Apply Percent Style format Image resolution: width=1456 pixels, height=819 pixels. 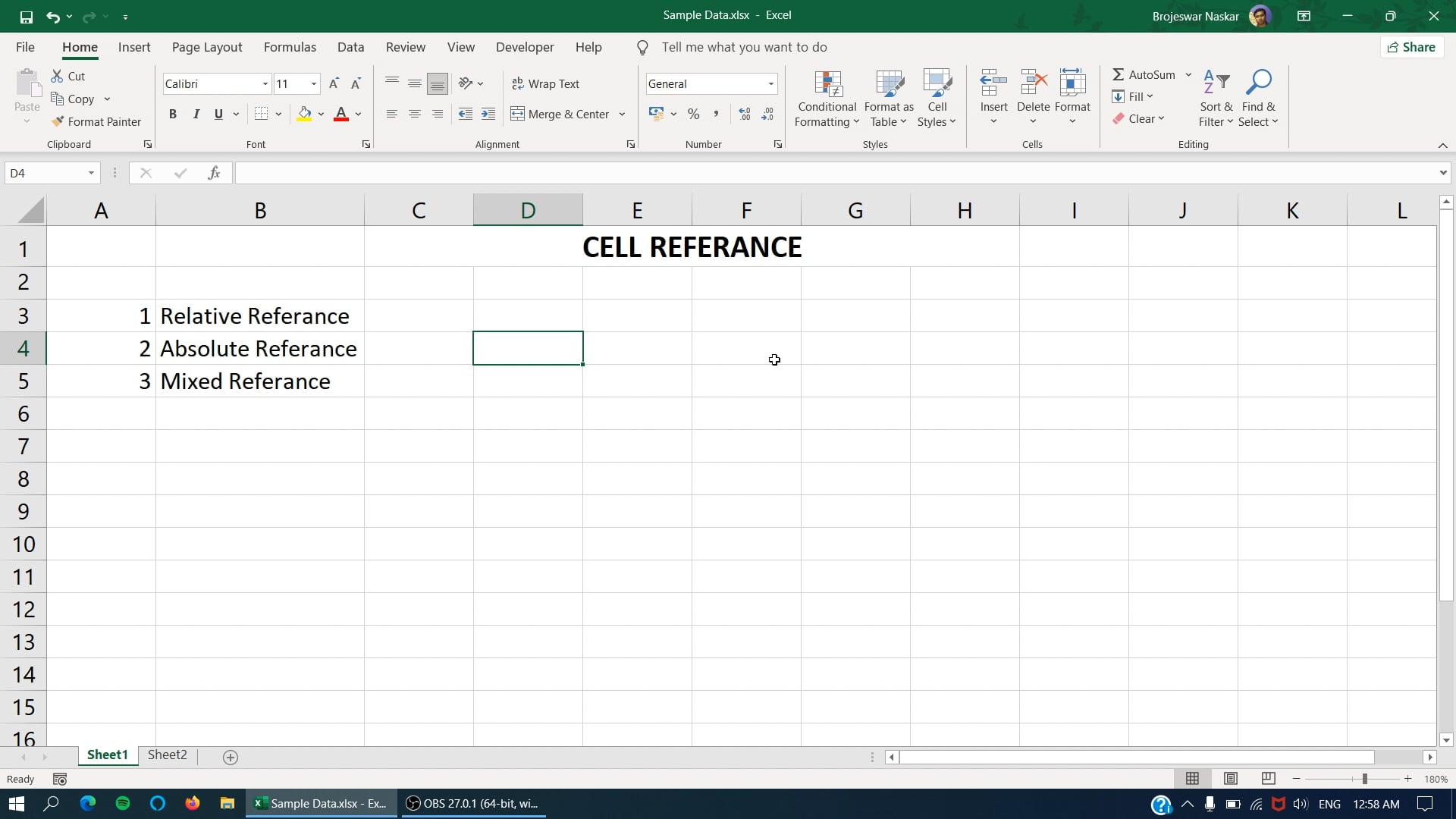click(x=693, y=114)
